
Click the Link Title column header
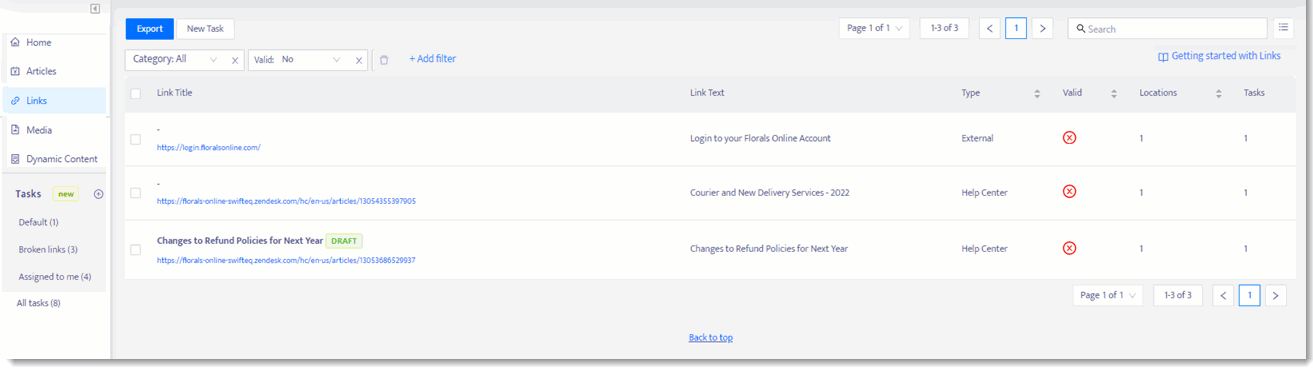tap(174, 93)
